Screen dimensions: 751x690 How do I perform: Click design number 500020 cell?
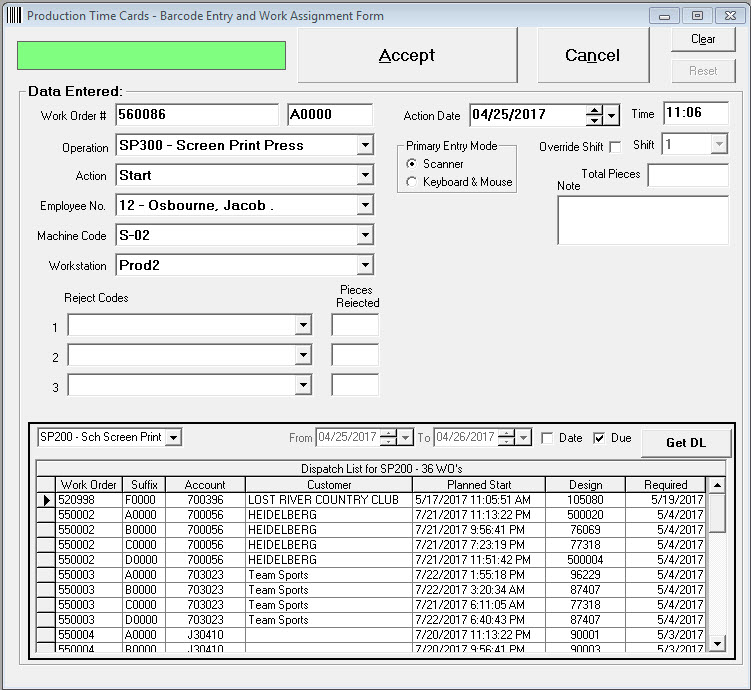(585, 515)
